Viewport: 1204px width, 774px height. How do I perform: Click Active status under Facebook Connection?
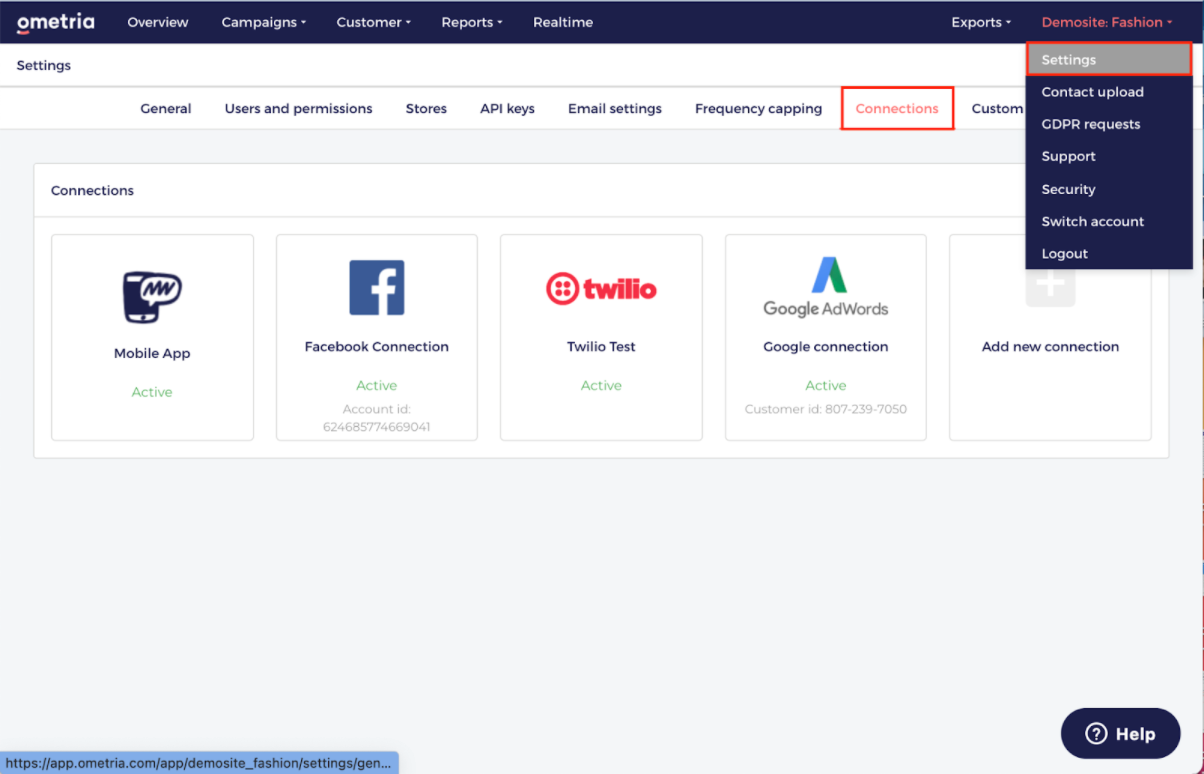tap(376, 385)
